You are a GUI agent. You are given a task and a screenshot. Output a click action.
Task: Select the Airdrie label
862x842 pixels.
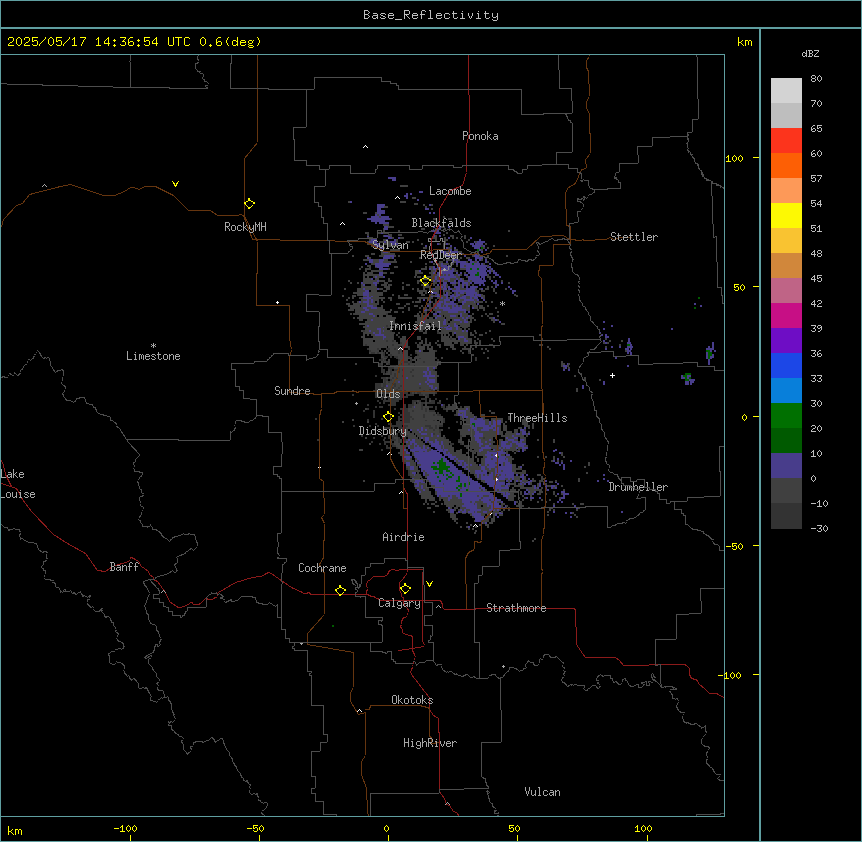404,537
